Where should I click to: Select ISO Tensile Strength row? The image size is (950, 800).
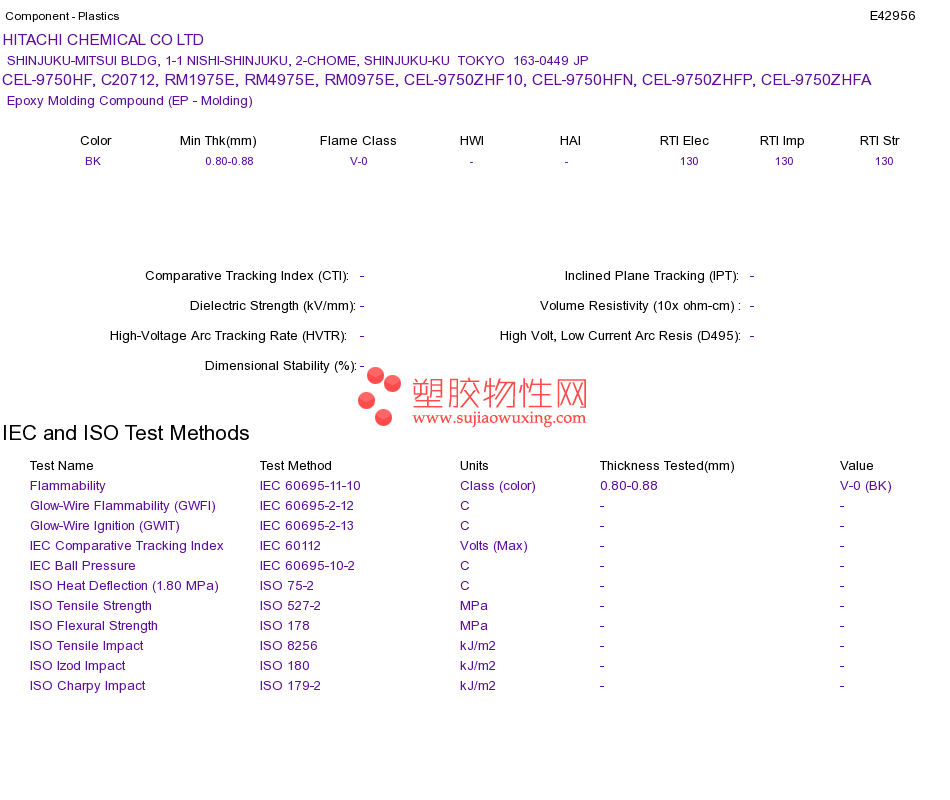[x=91, y=606]
